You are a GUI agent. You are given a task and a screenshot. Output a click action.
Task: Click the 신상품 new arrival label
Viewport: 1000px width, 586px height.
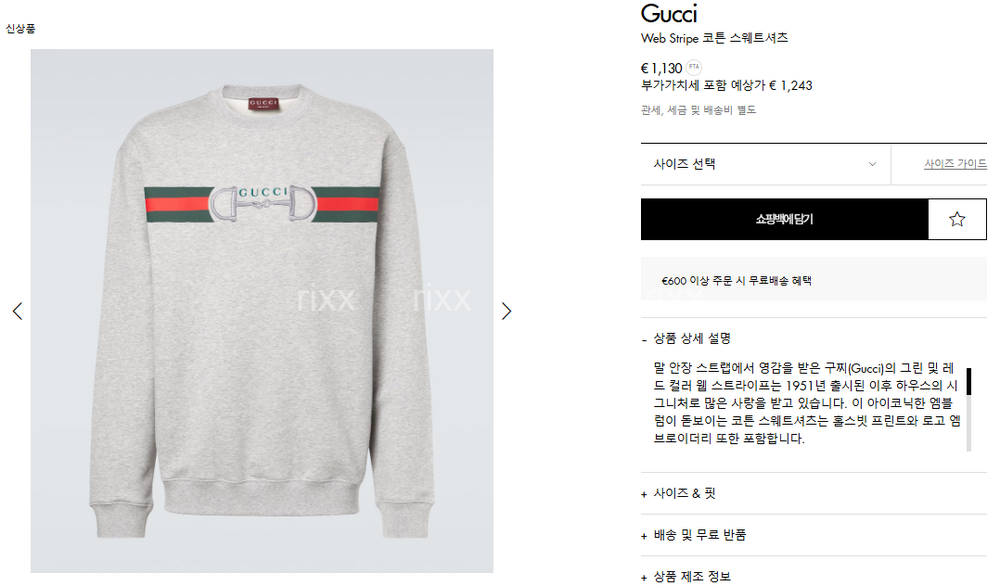point(20,29)
